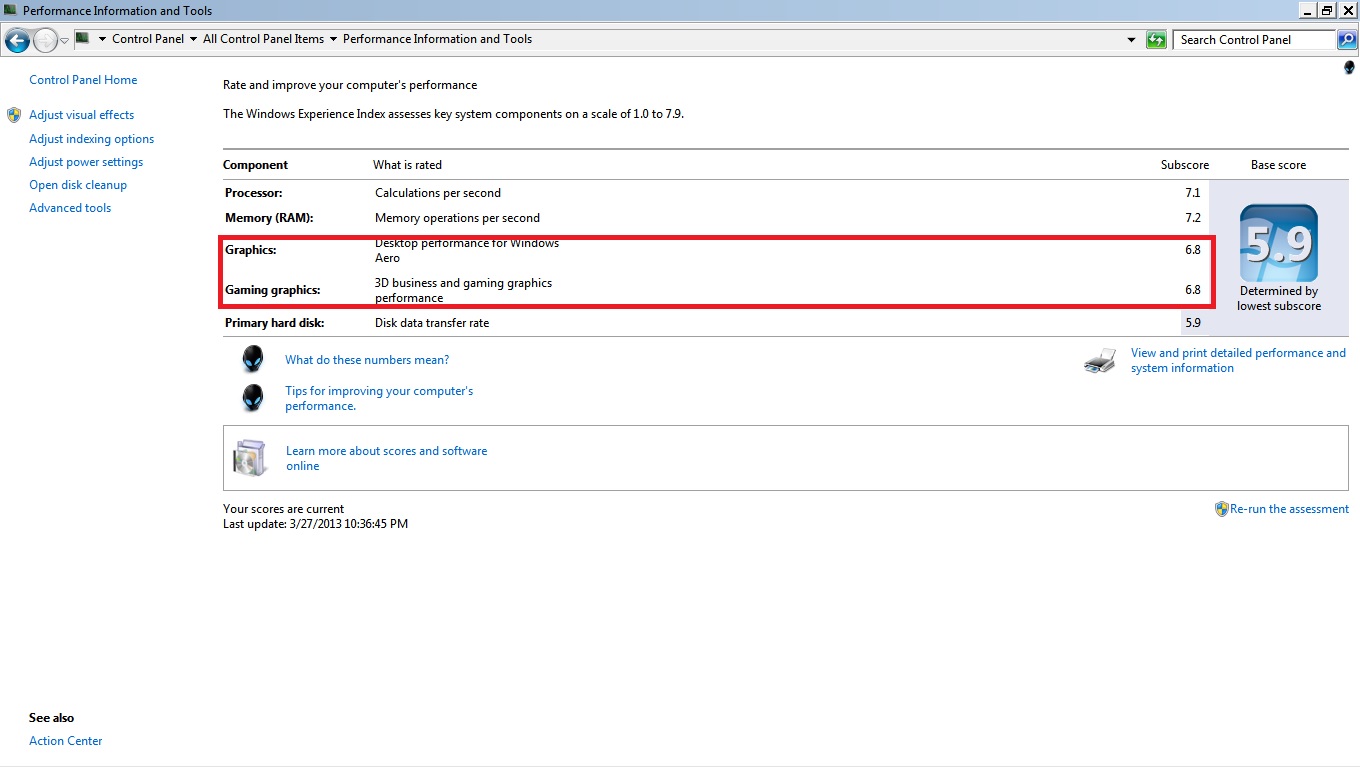Click 'Determined by lowest subscore' caption
Image resolution: width=1360 pixels, height=768 pixels.
1279,299
